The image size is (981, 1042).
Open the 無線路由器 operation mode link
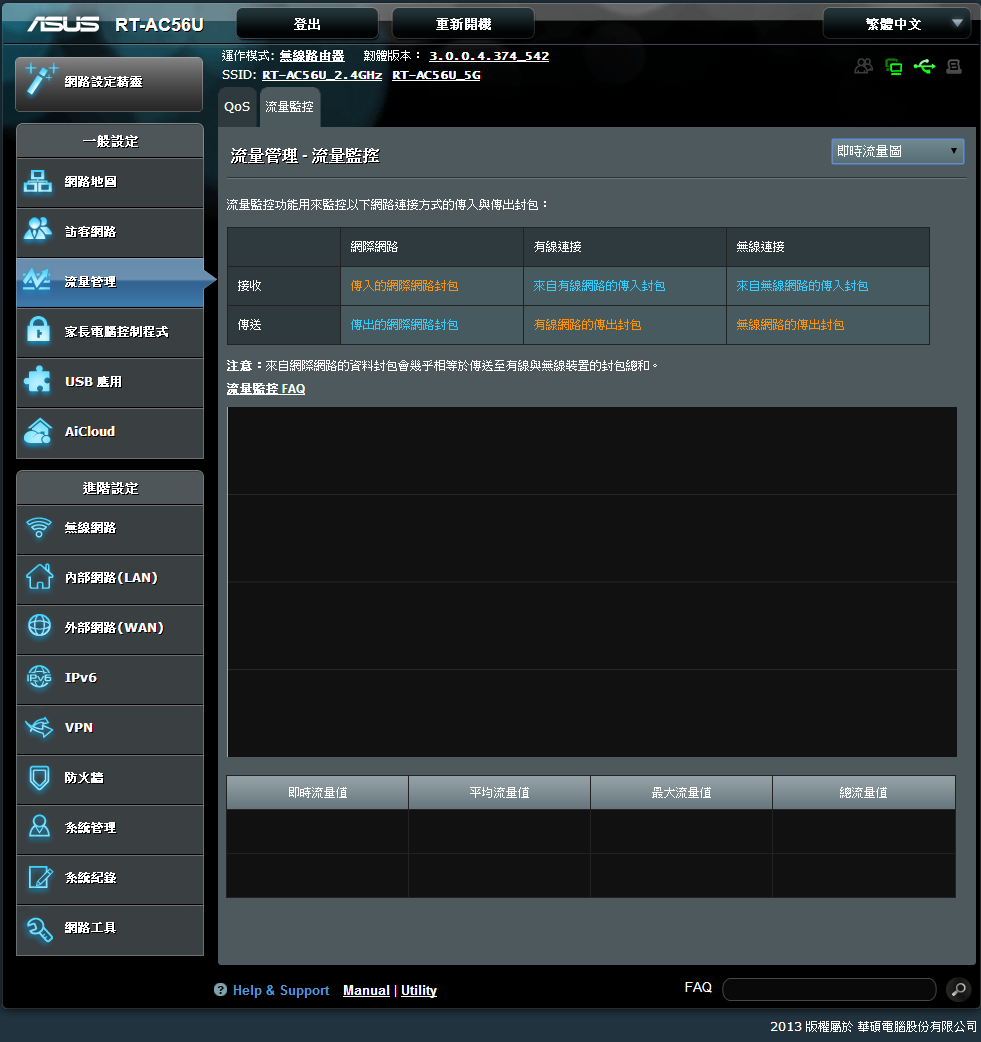coord(312,56)
